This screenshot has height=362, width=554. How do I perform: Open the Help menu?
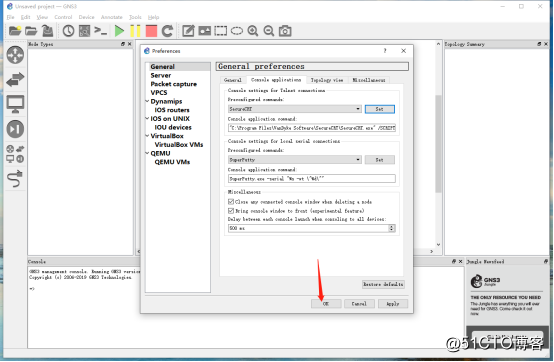pyautogui.click(x=153, y=17)
